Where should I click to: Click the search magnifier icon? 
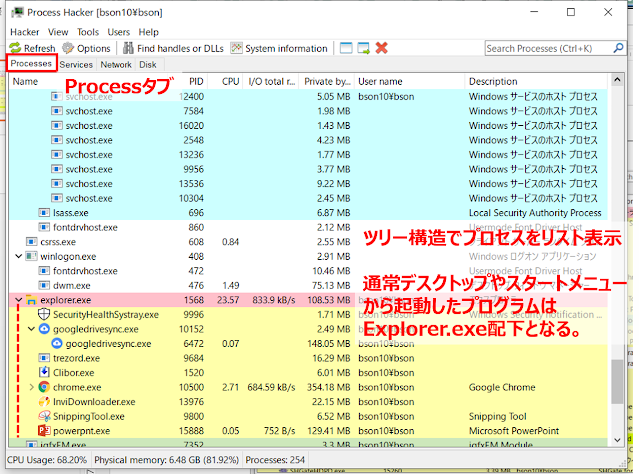(x=618, y=48)
